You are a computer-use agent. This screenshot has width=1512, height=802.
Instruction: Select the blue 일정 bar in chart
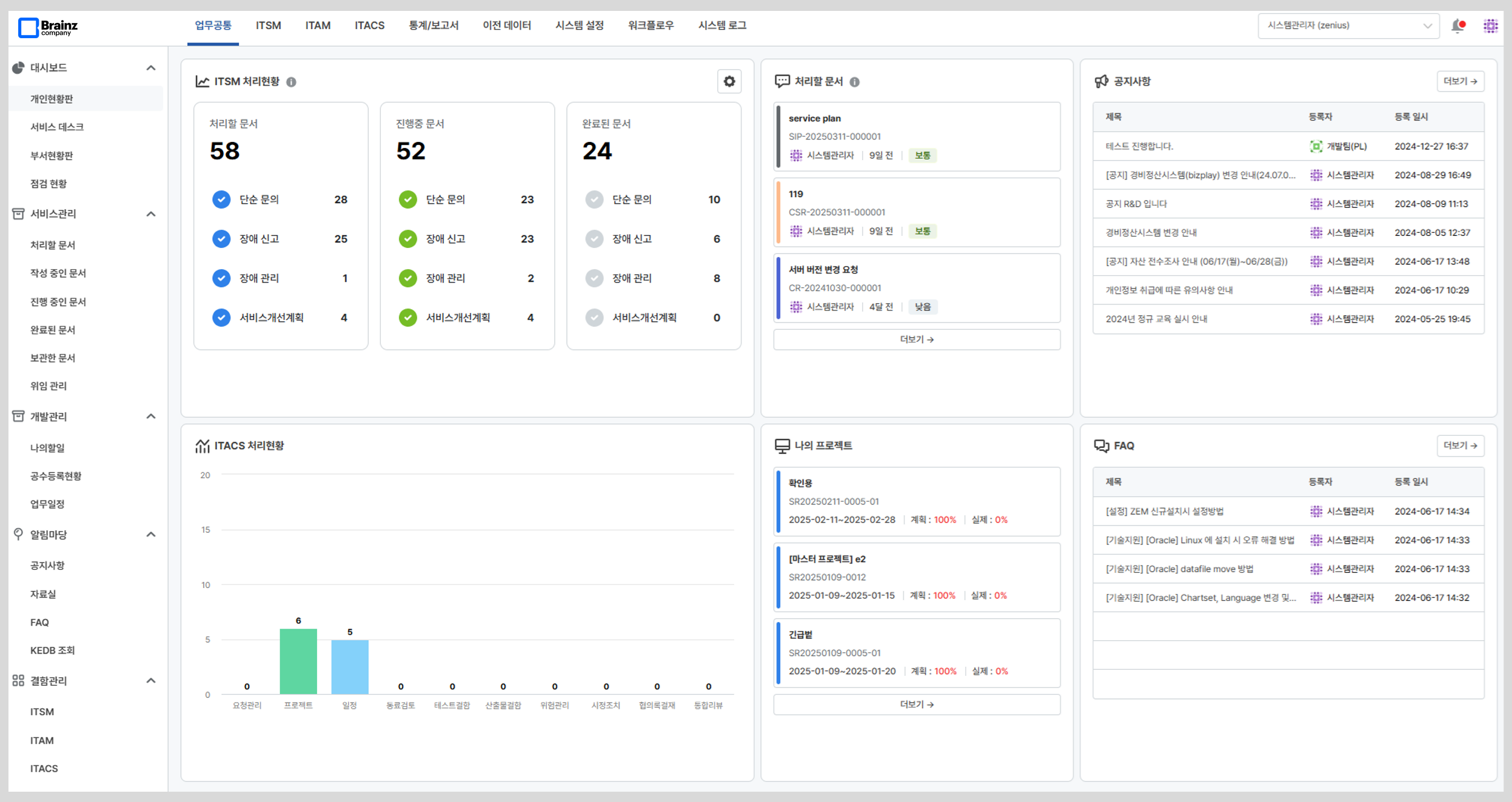350,667
